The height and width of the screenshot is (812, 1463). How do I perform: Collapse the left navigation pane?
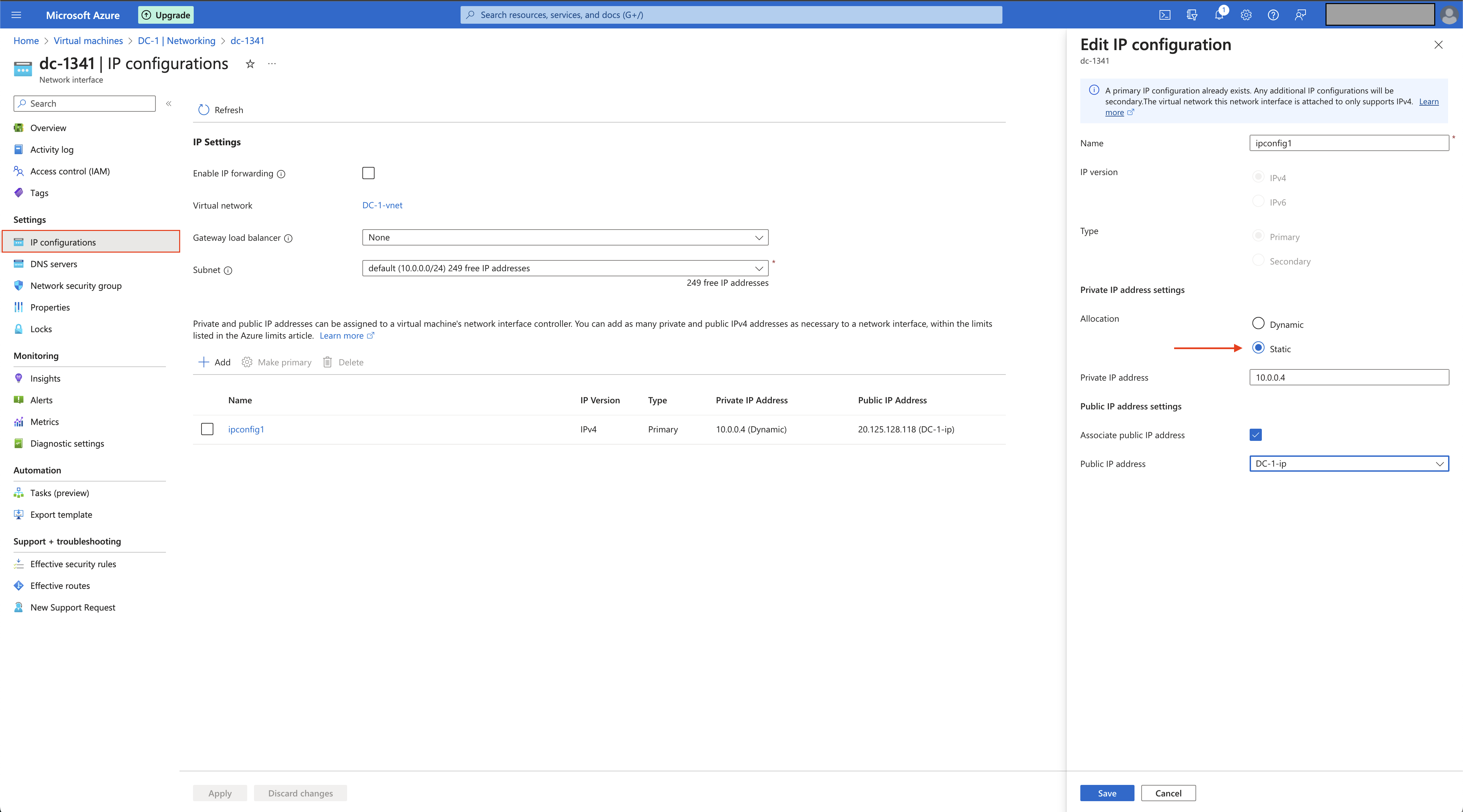[x=169, y=103]
